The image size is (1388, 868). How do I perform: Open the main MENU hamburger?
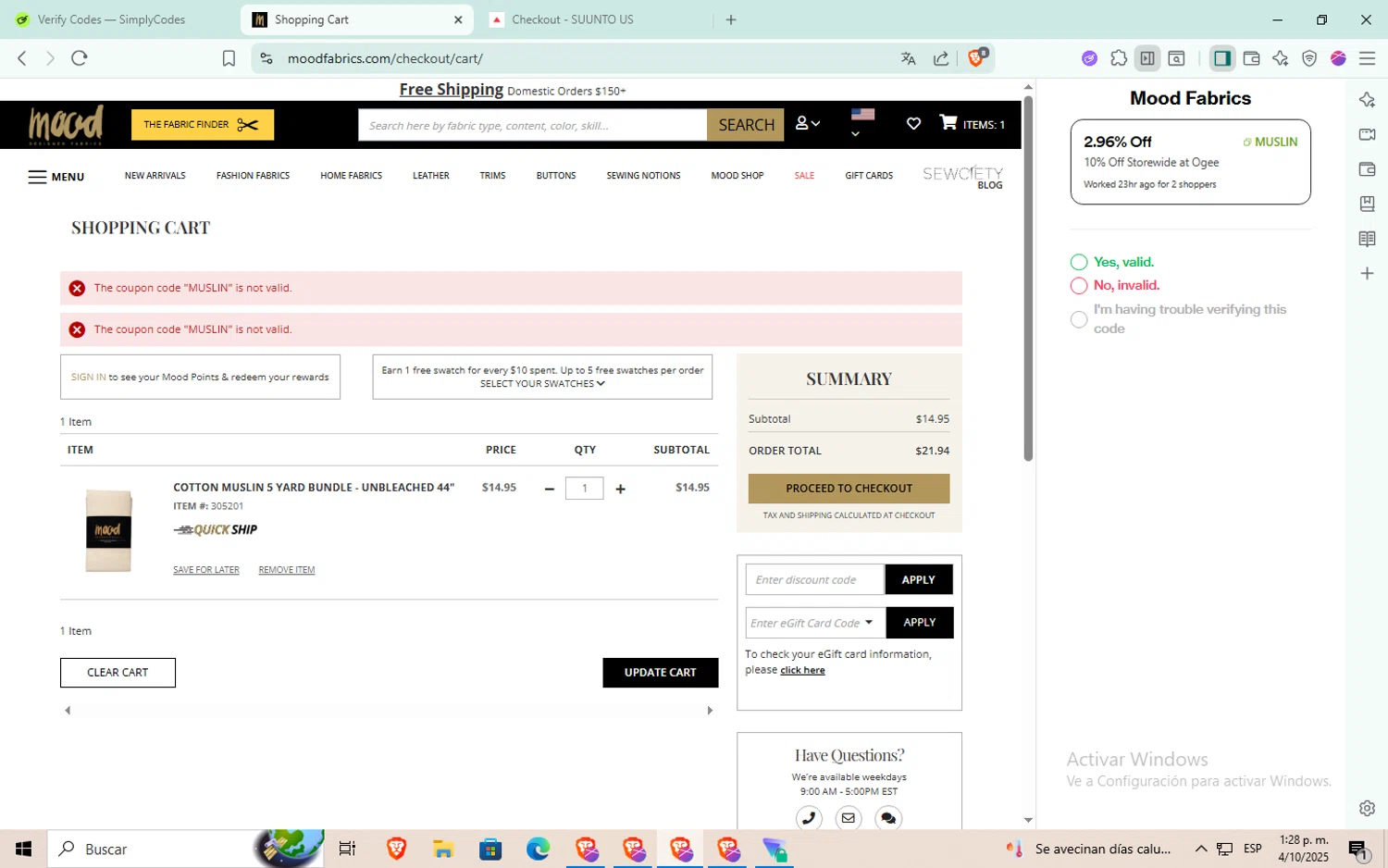(x=56, y=177)
